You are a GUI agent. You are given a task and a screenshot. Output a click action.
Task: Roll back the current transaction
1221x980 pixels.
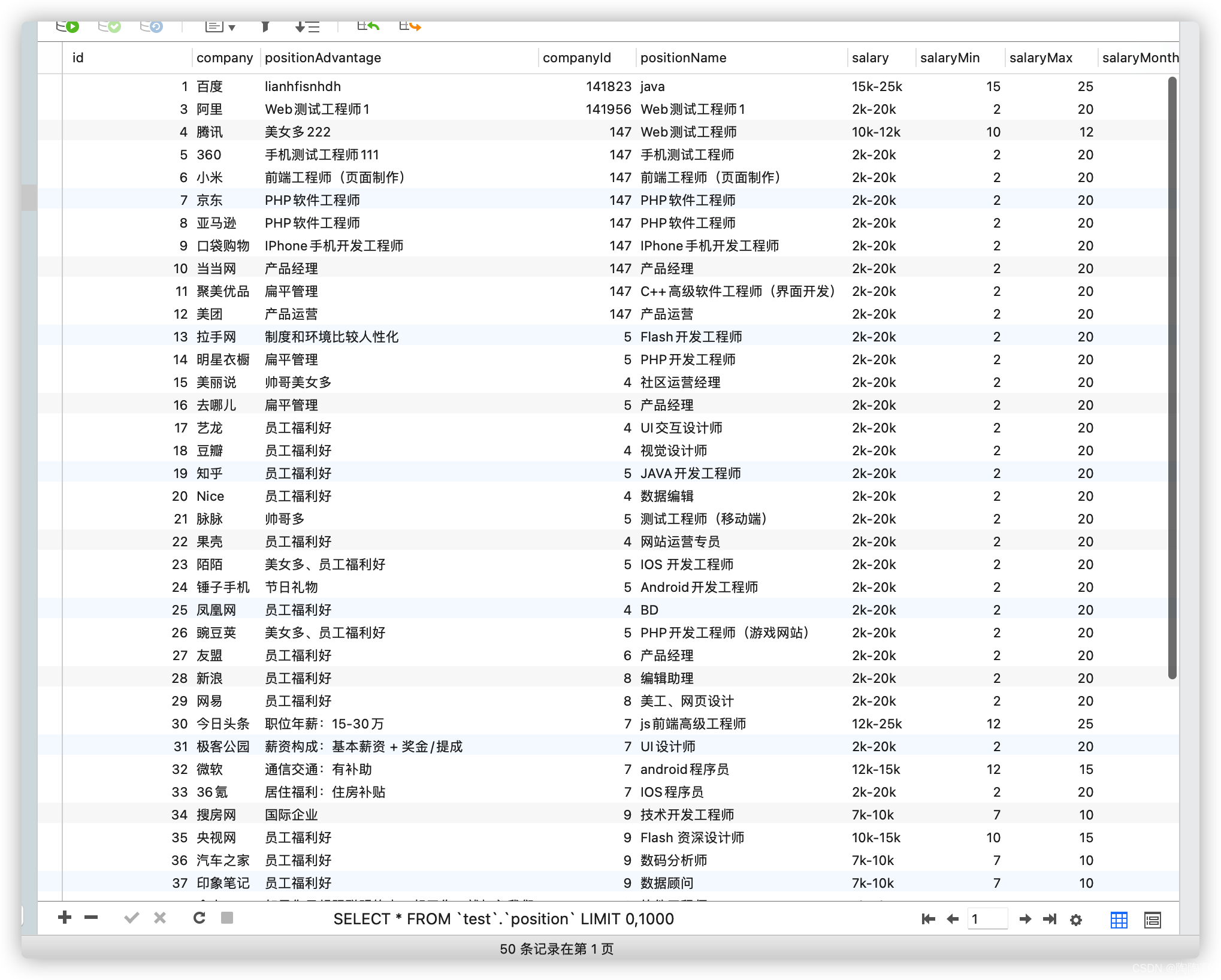[152, 25]
